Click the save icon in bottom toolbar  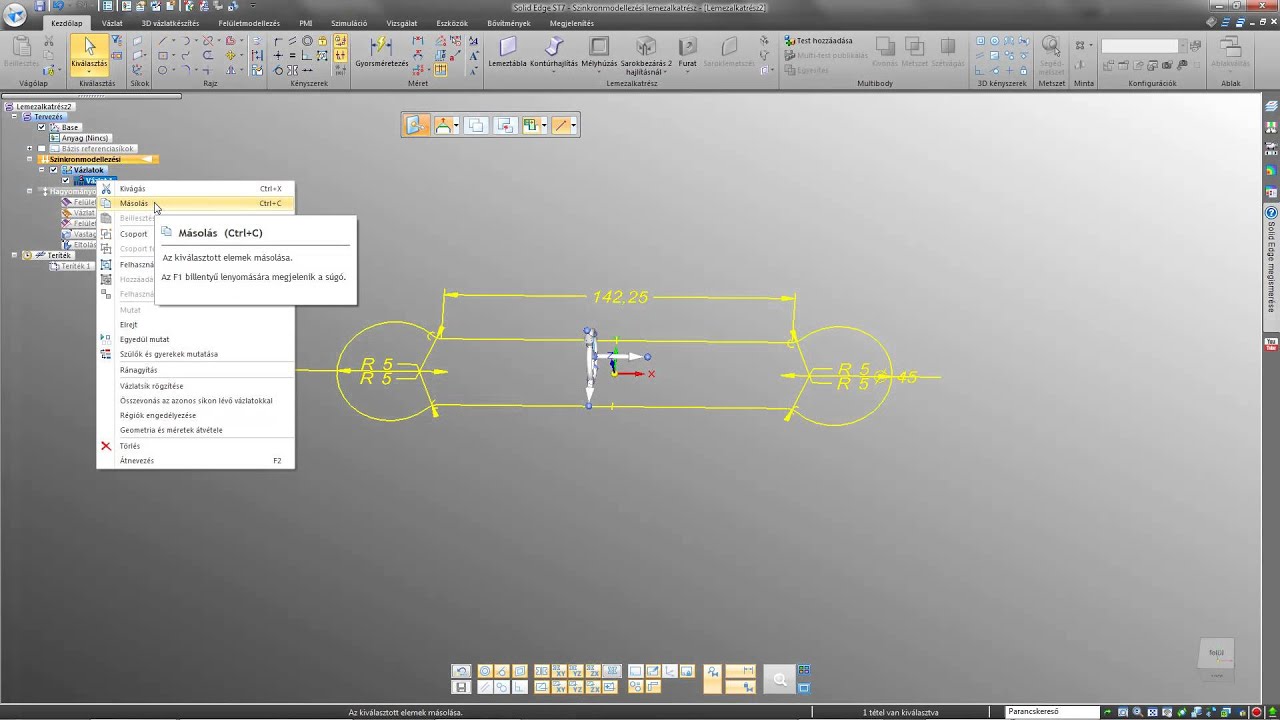461,687
